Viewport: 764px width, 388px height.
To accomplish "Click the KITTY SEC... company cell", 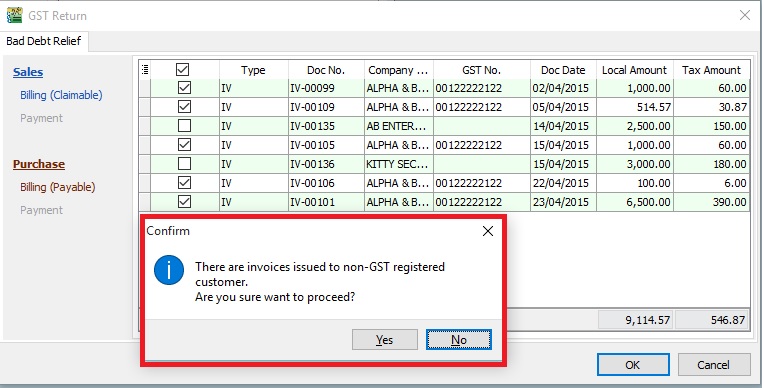I will pyautogui.click(x=399, y=164).
